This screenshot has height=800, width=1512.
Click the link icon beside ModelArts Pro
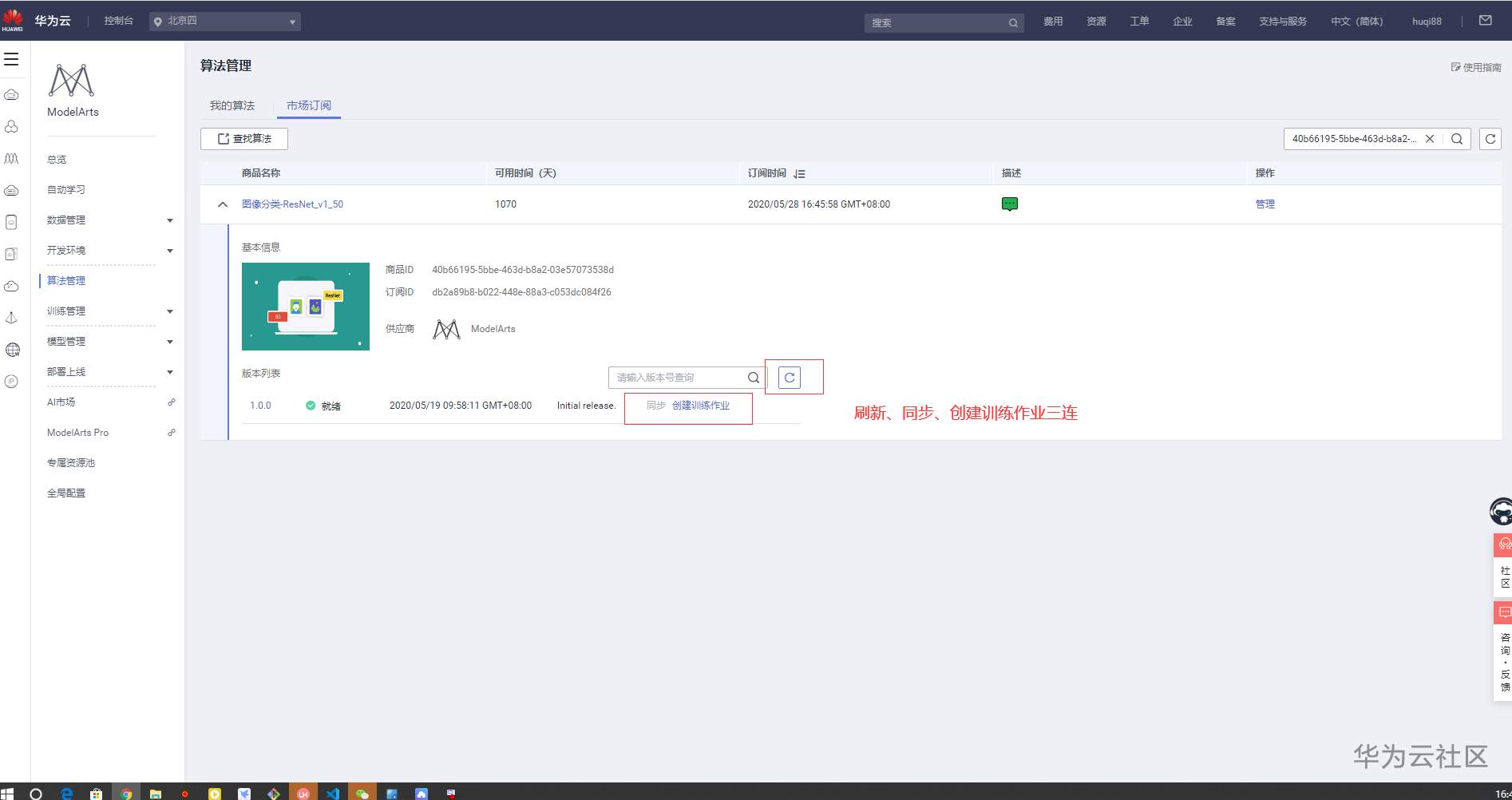pos(171,433)
